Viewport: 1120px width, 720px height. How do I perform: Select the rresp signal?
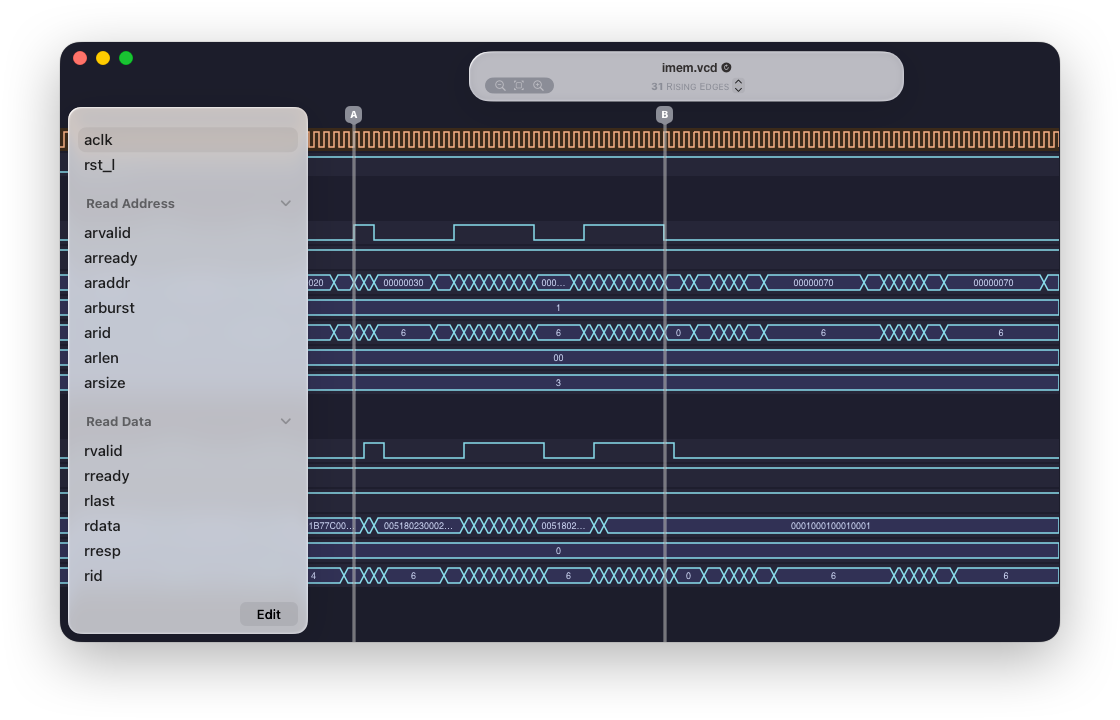[188, 551]
